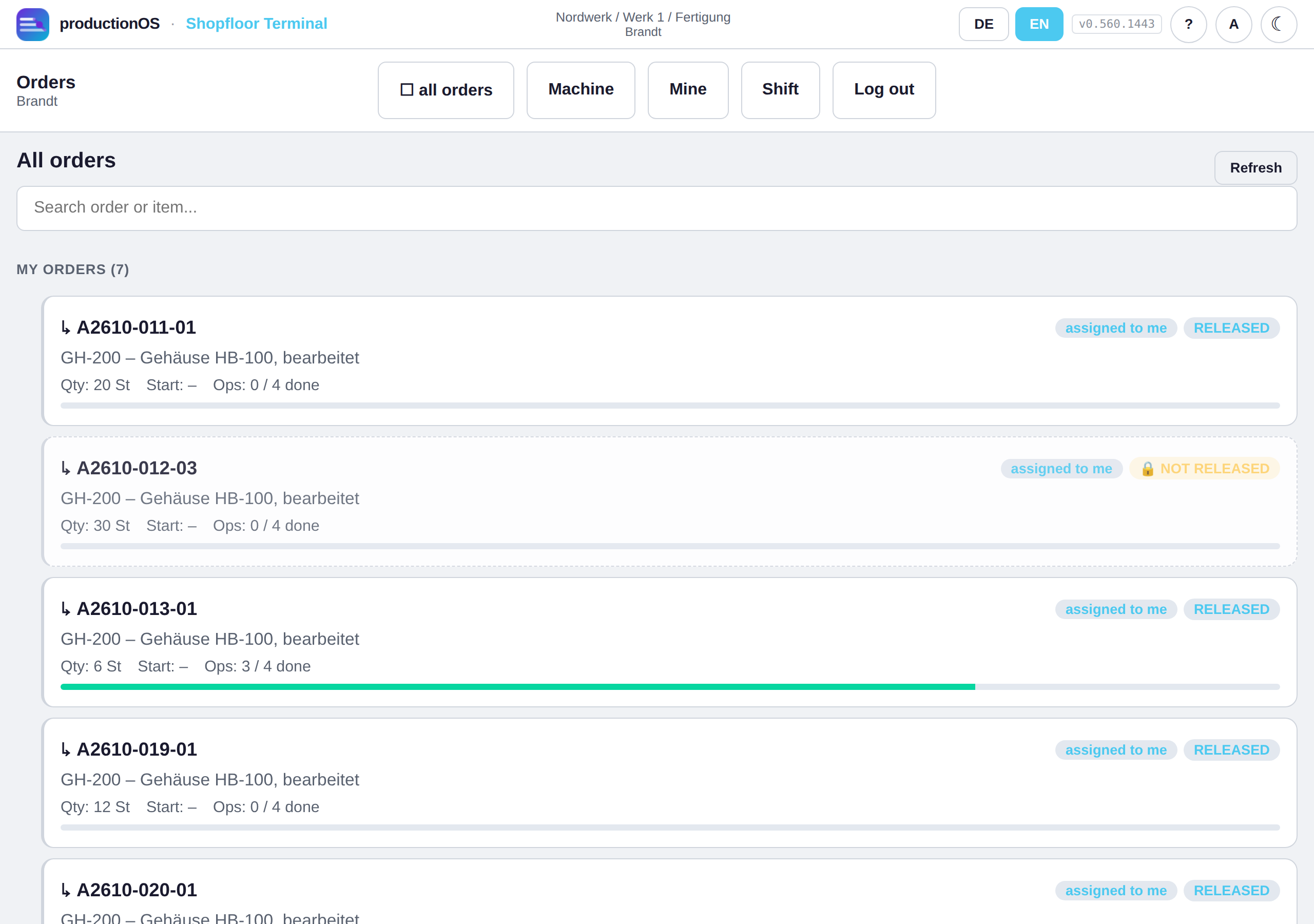Image resolution: width=1314 pixels, height=924 pixels.
Task: Click sub-order arrow icon of A2610-012-03
Action: pos(66,468)
